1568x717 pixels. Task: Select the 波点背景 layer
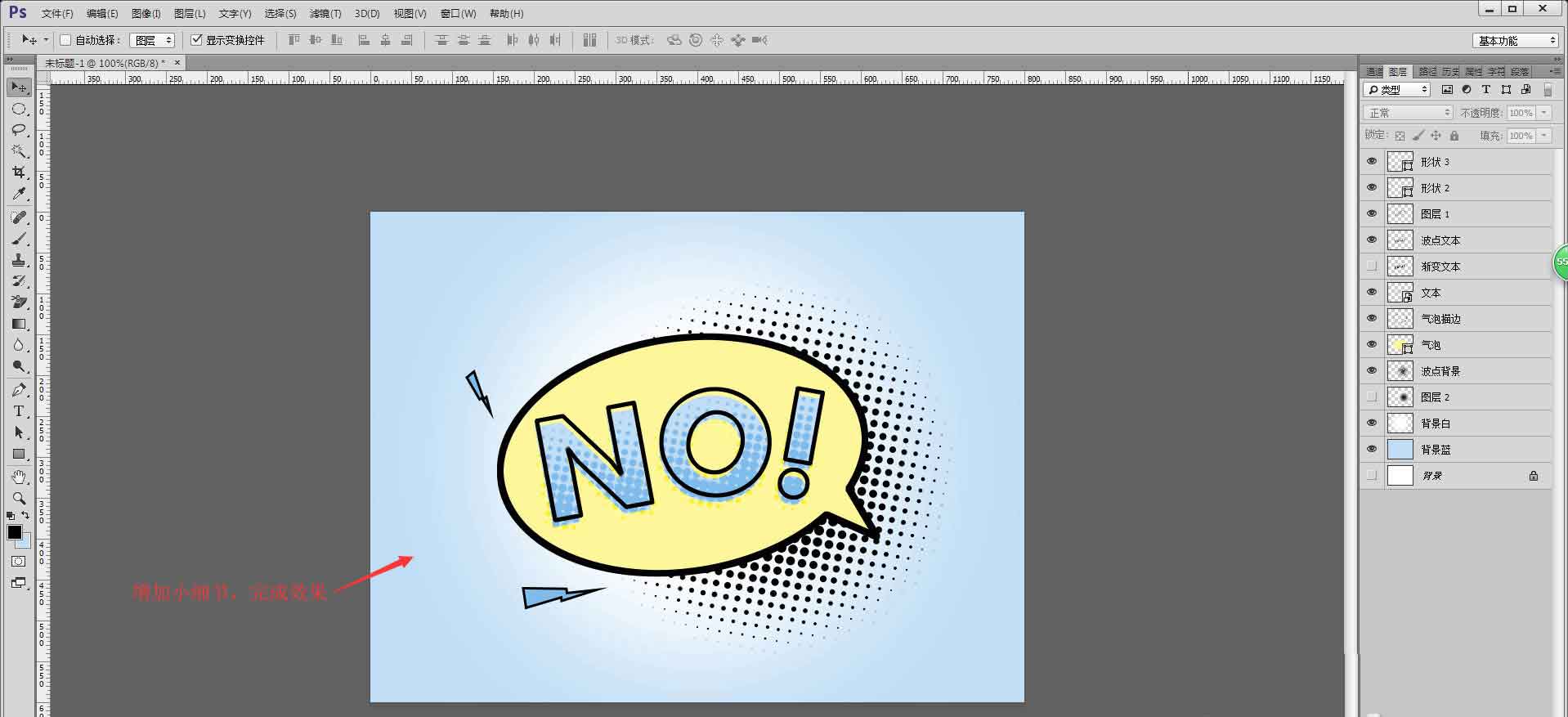click(x=1457, y=371)
